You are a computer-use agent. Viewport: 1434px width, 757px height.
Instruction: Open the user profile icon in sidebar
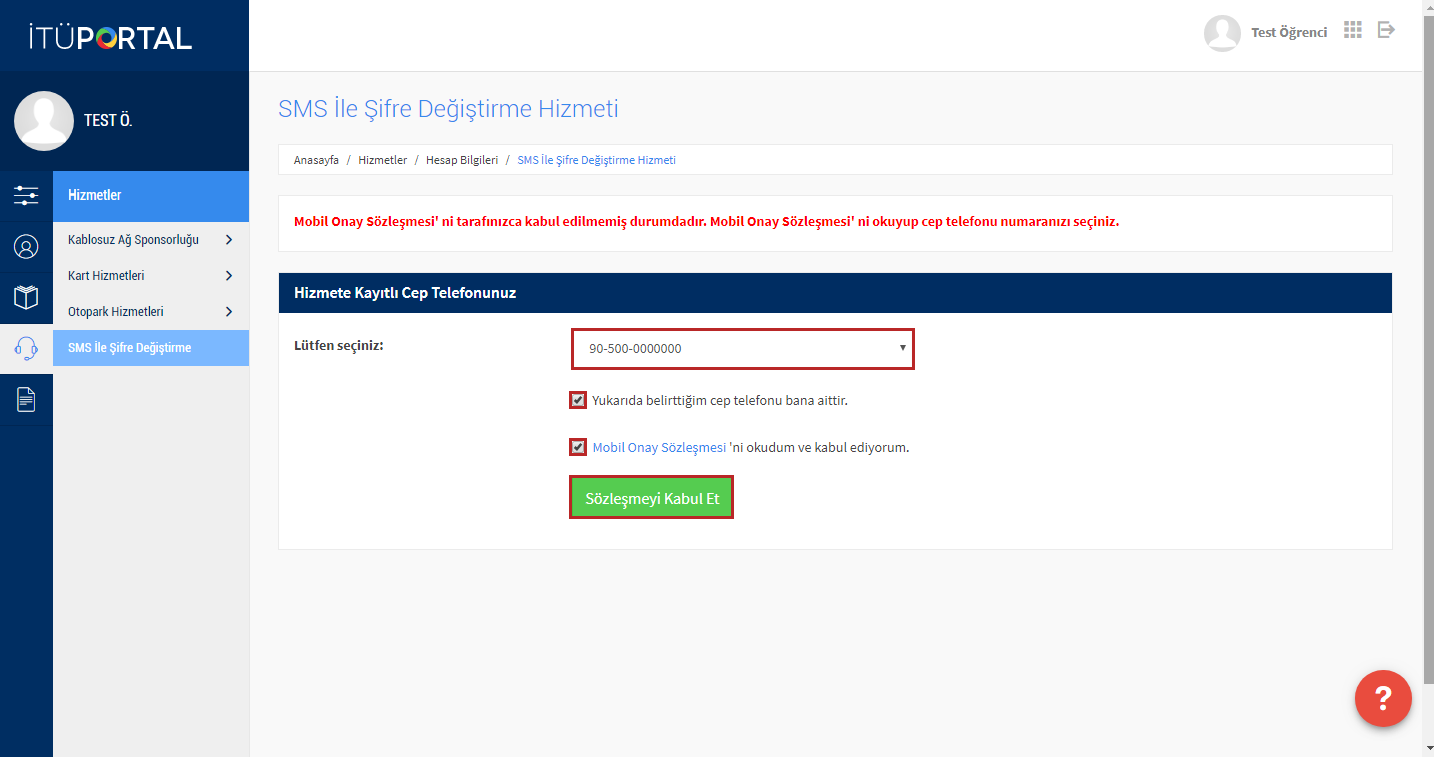pyautogui.click(x=26, y=247)
